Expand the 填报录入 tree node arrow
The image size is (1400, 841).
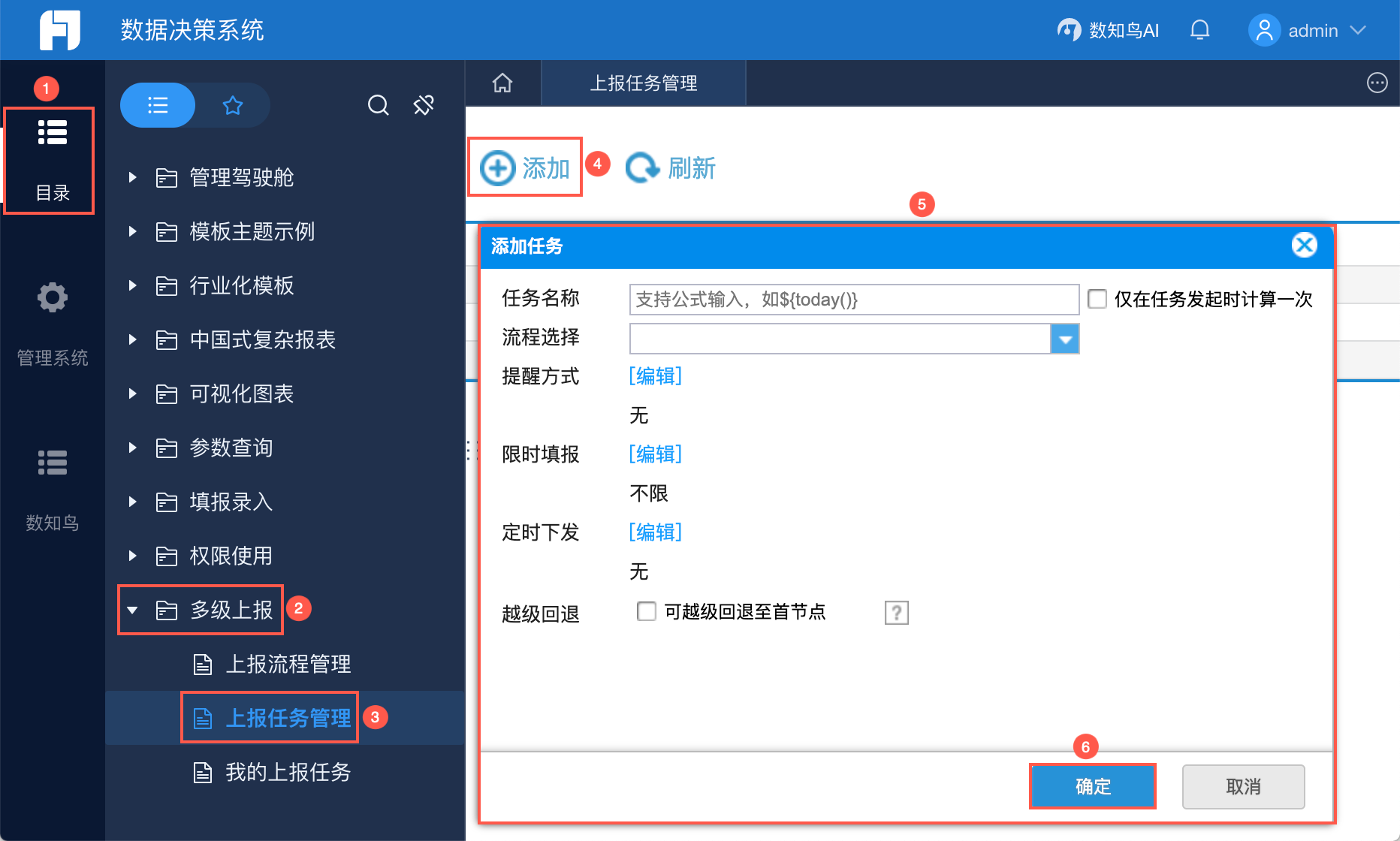(x=133, y=502)
